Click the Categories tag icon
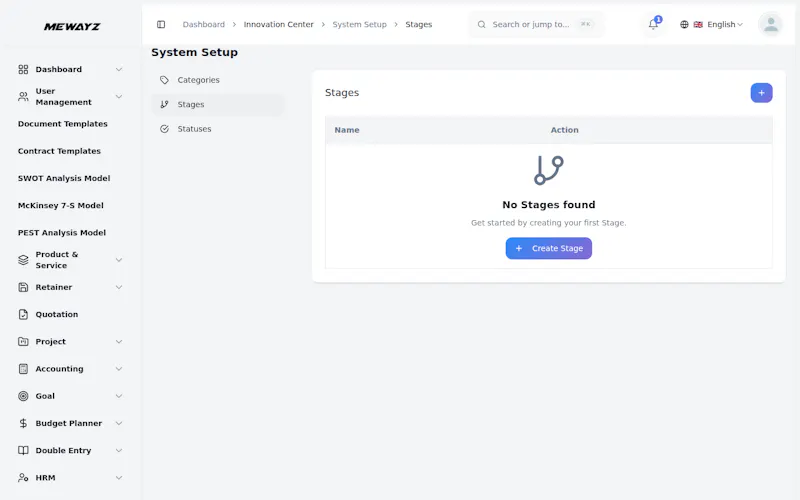Viewport: 800px width, 500px height. pos(164,80)
